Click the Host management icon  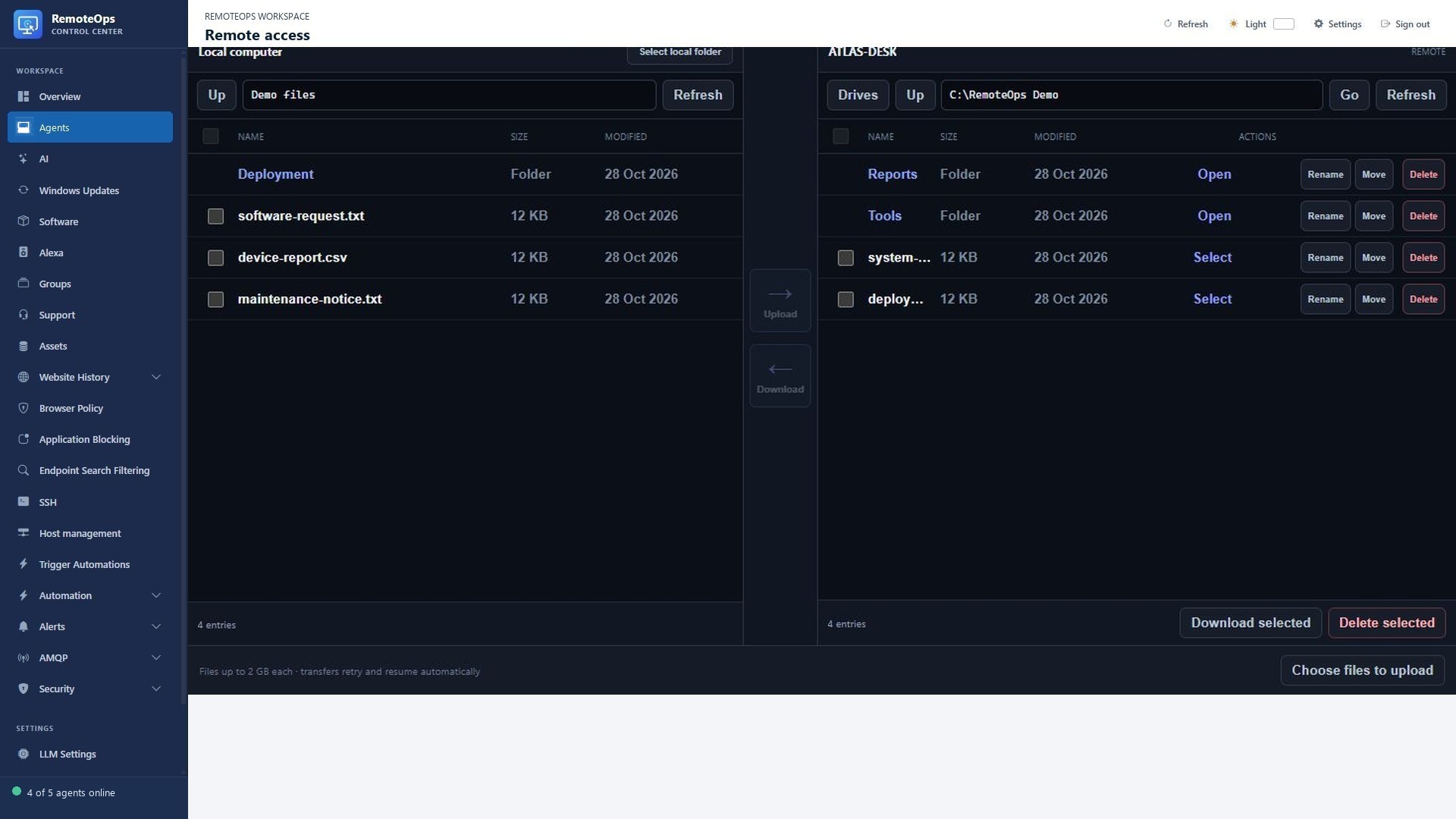tap(24, 533)
